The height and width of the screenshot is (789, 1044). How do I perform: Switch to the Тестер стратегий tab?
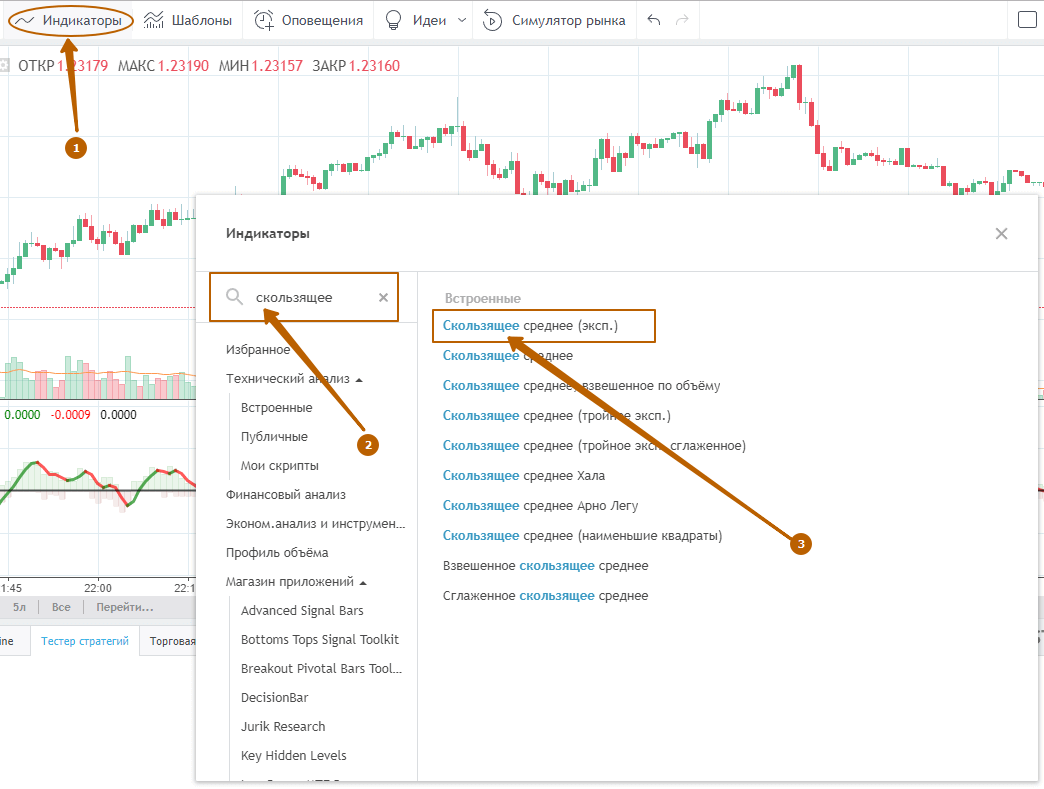click(x=84, y=641)
